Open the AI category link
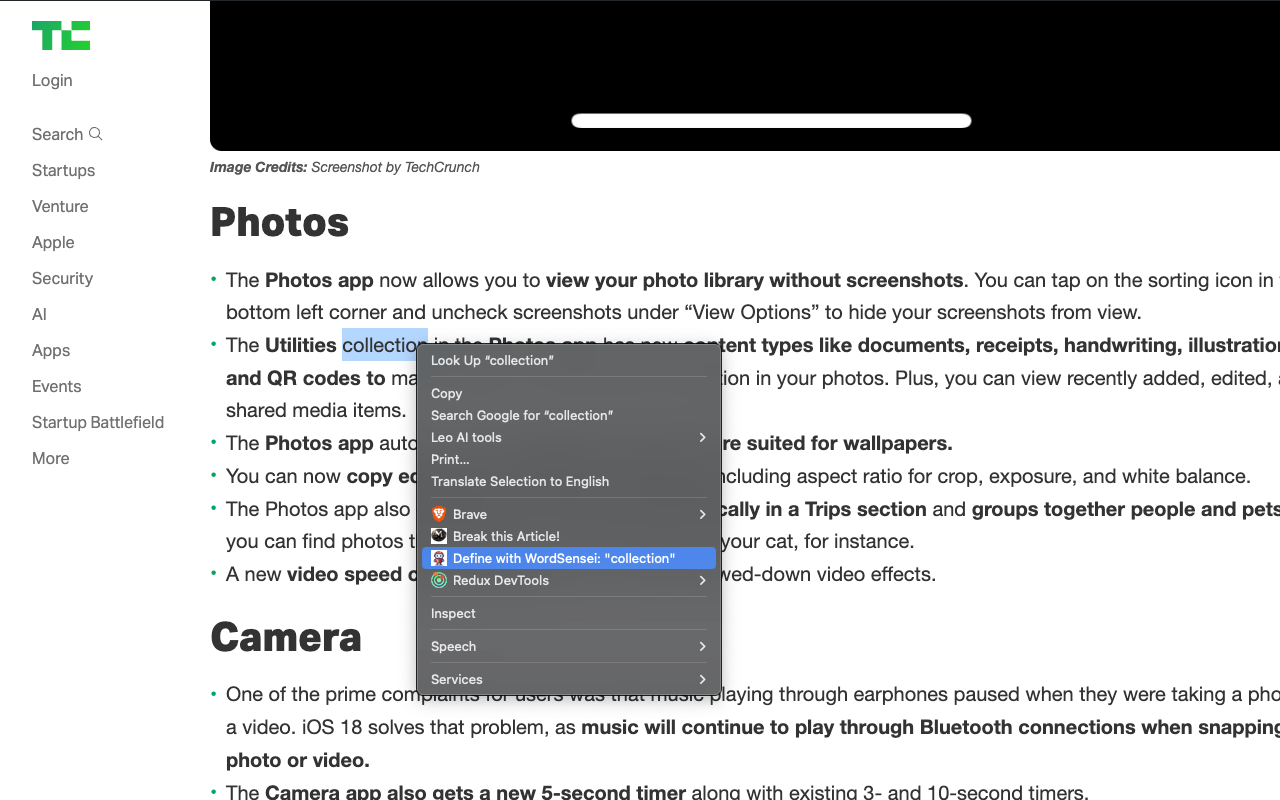1280x800 pixels. coord(39,314)
